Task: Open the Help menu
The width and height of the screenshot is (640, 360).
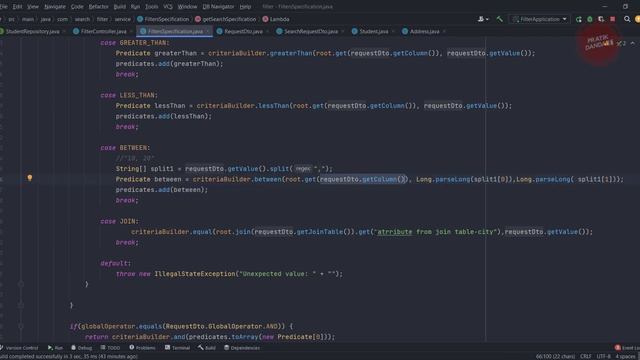Action: [x=245, y=7]
